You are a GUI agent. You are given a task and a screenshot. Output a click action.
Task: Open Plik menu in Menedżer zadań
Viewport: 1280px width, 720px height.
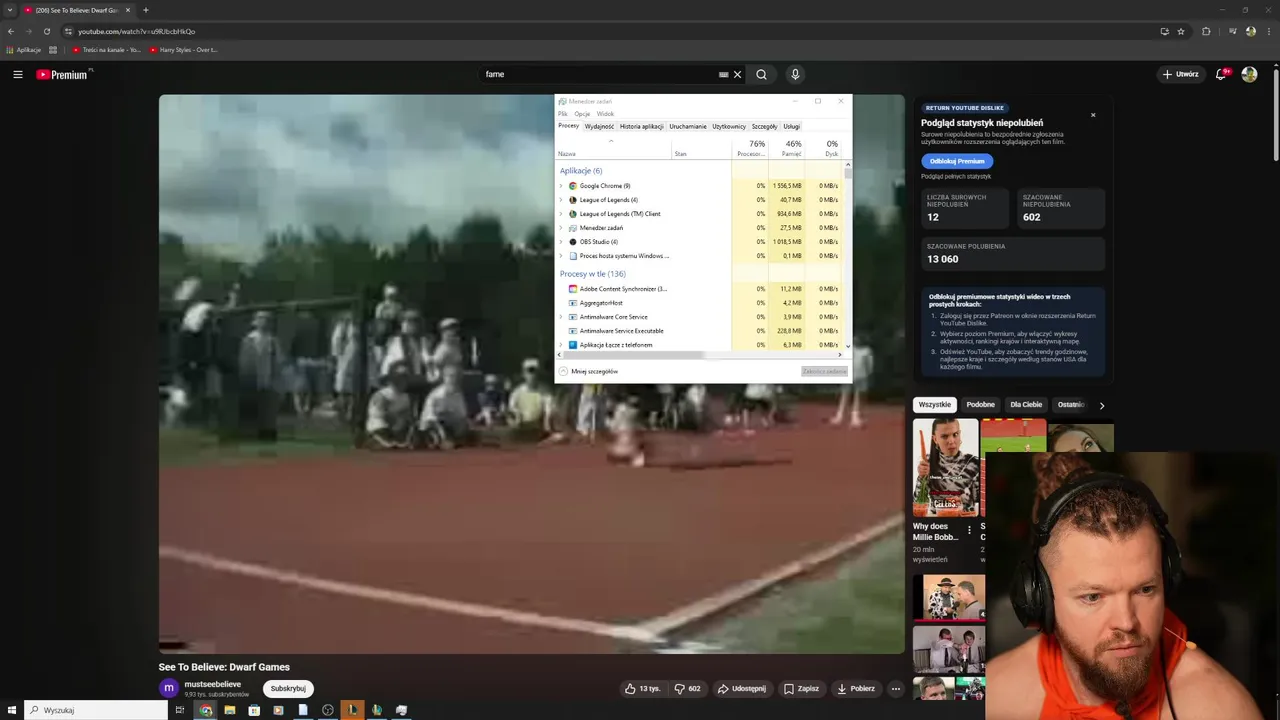pos(563,114)
